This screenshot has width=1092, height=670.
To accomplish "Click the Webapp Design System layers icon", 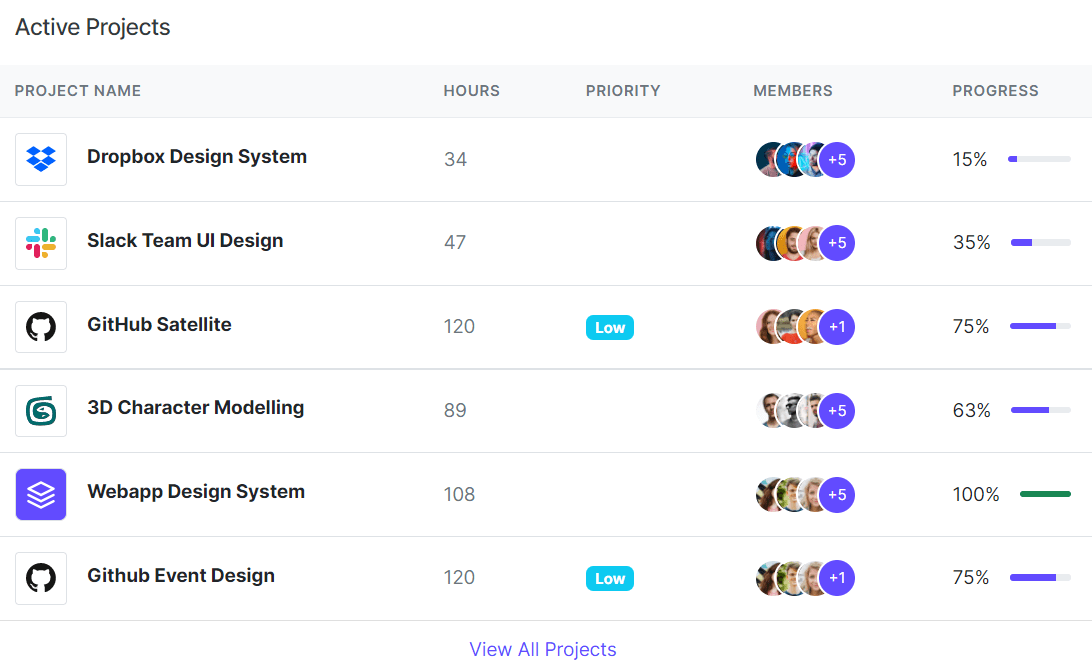I will 40,494.
